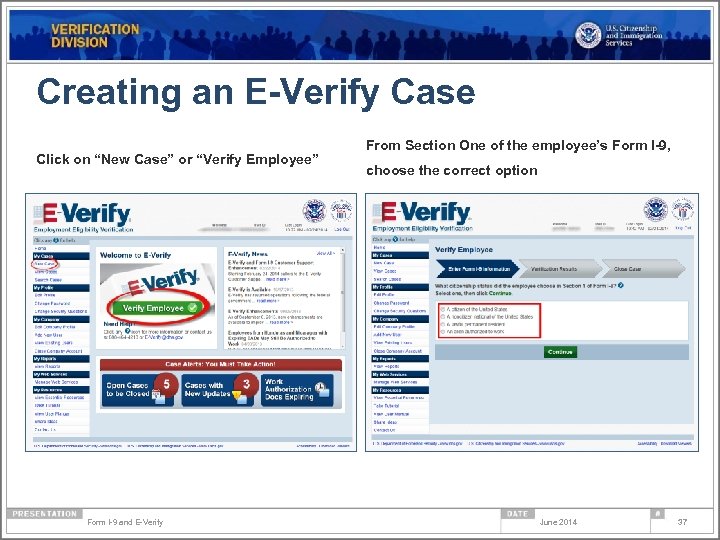
Task: Click the calendar folder icon on Open Cases tile
Action: [x=158, y=397]
